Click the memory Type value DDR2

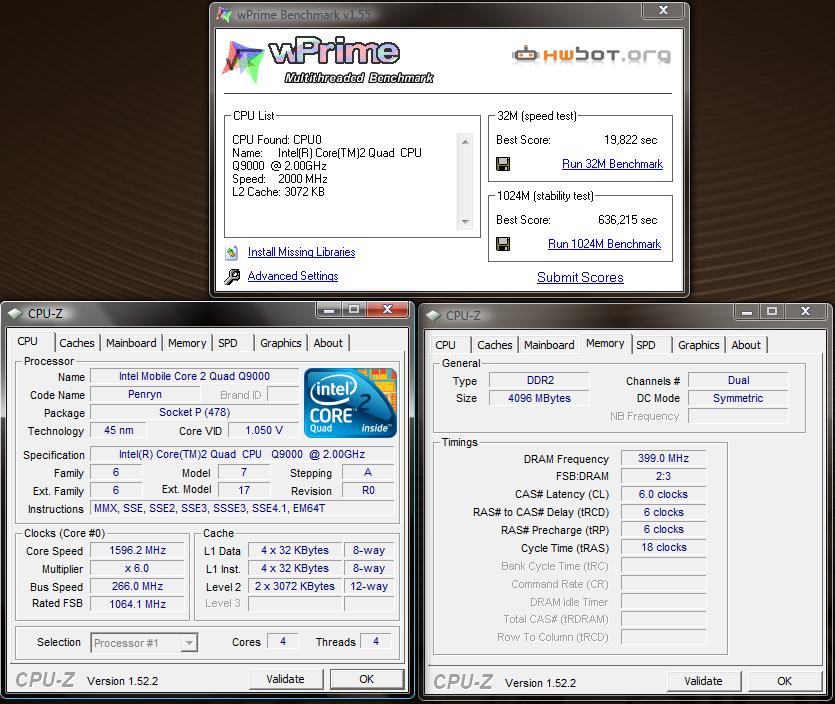click(x=539, y=380)
